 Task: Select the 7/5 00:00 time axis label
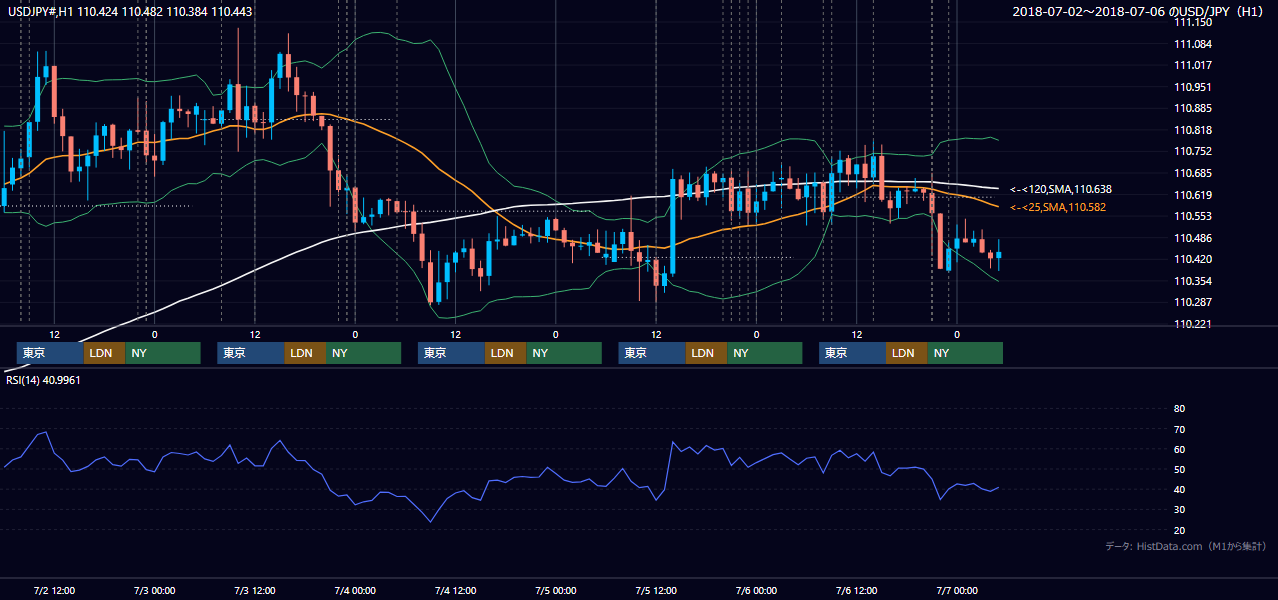555,590
